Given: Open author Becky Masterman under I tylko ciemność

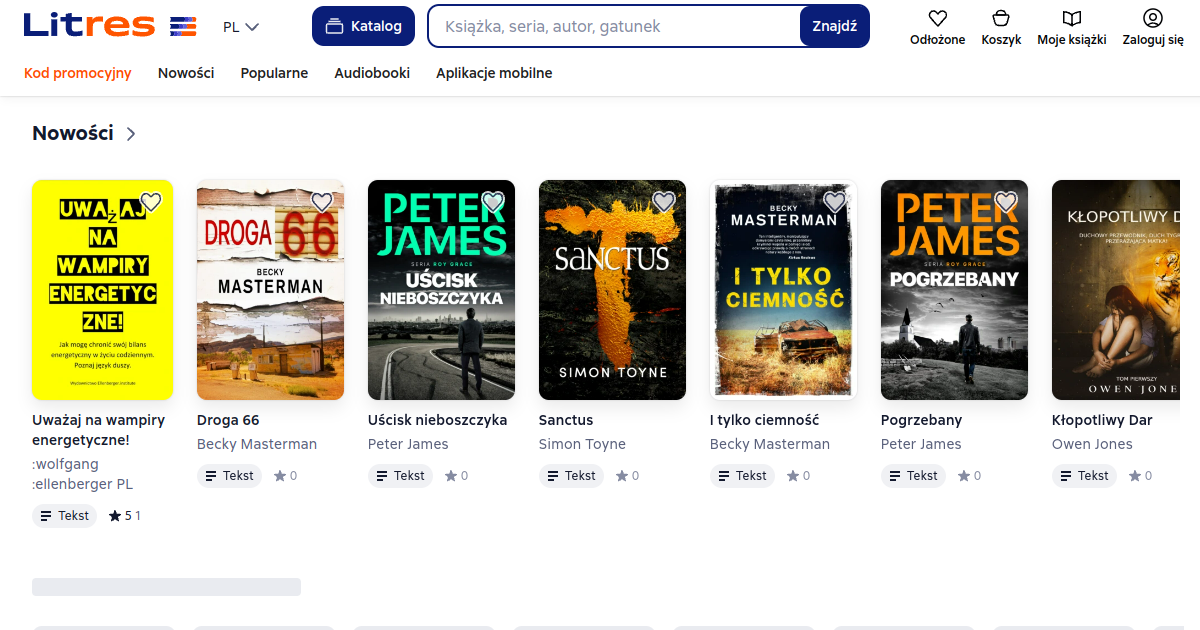Looking at the screenshot, I should (x=770, y=444).
